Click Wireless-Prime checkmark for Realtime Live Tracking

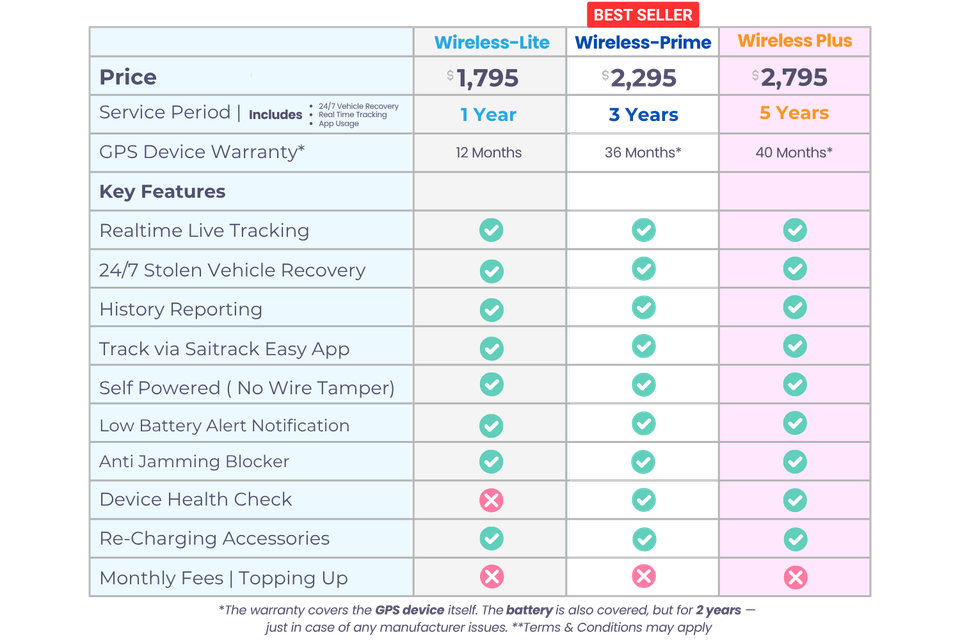643,230
